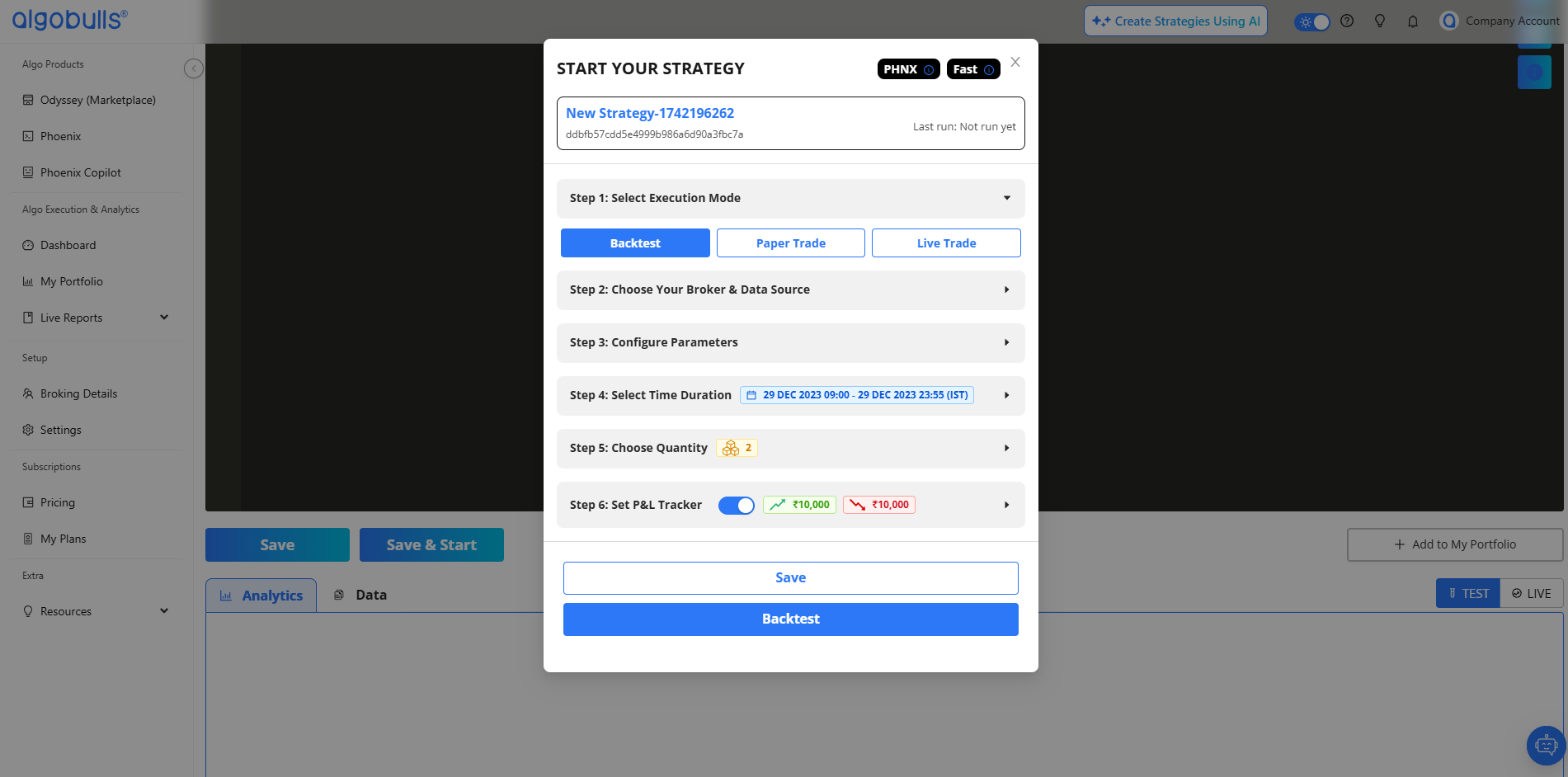Expand Step 3: Configure Parameters
The image size is (1568, 777).
click(x=791, y=342)
